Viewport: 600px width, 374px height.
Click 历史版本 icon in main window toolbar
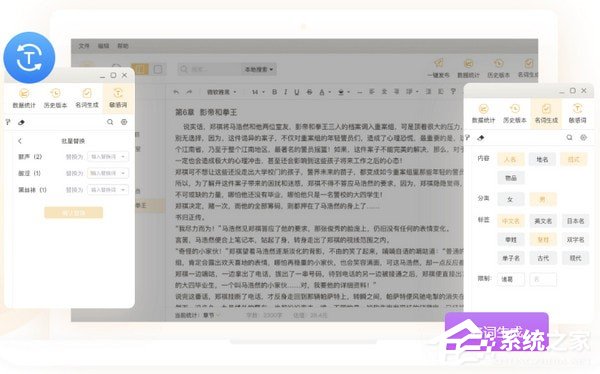point(498,68)
